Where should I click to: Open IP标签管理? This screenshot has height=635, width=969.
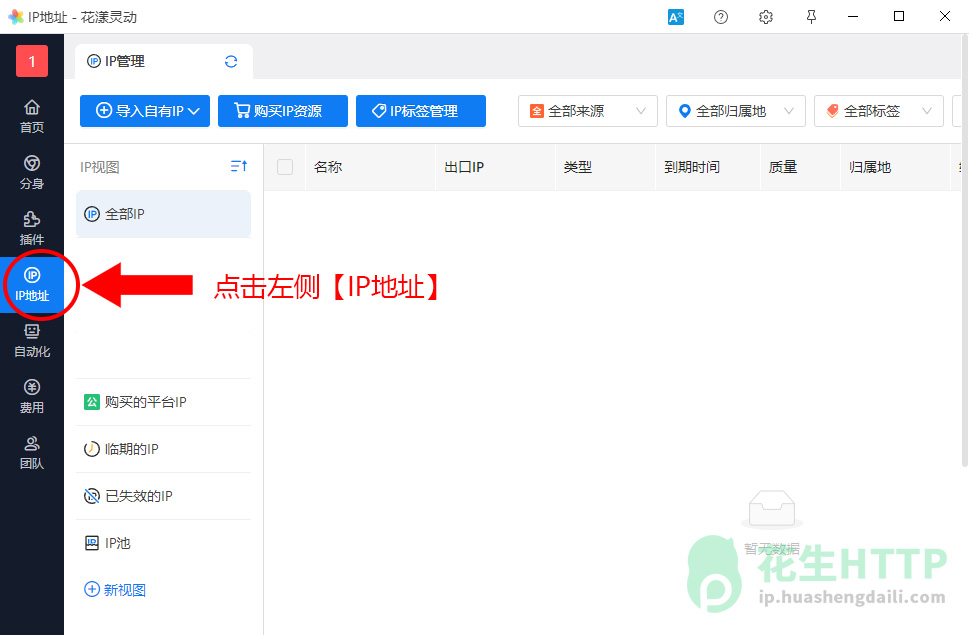[x=421, y=111]
